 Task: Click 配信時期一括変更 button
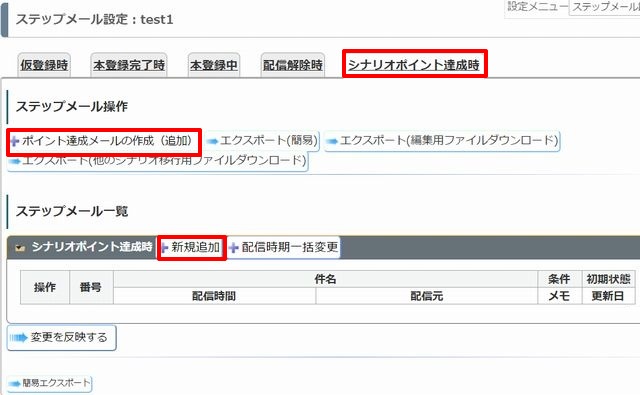tap(284, 247)
